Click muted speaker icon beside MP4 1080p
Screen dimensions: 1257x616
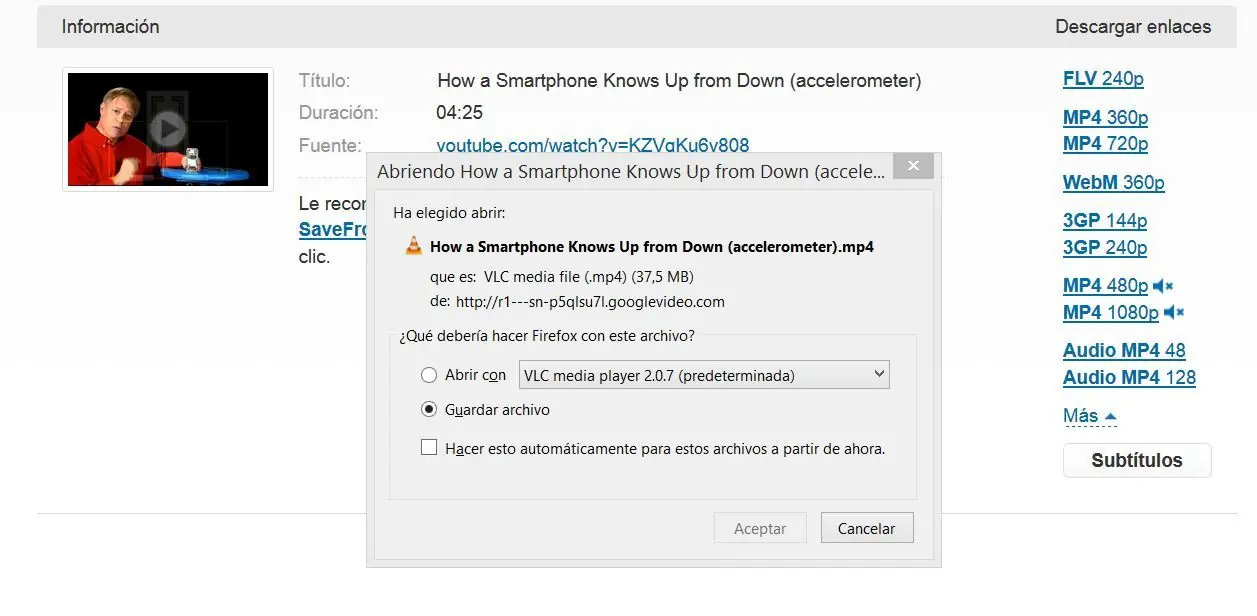coord(1174,313)
